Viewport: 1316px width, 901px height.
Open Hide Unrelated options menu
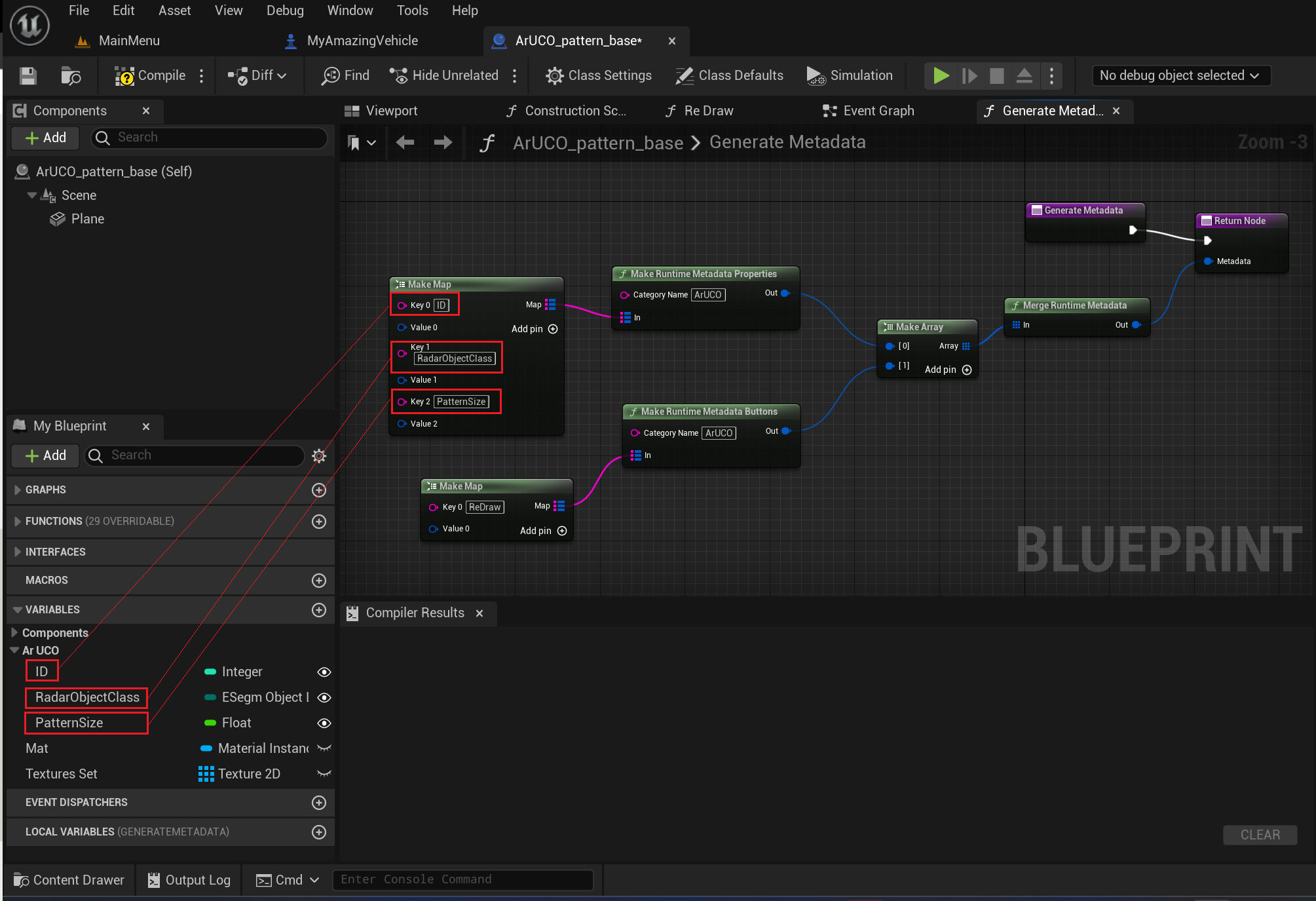tap(514, 76)
